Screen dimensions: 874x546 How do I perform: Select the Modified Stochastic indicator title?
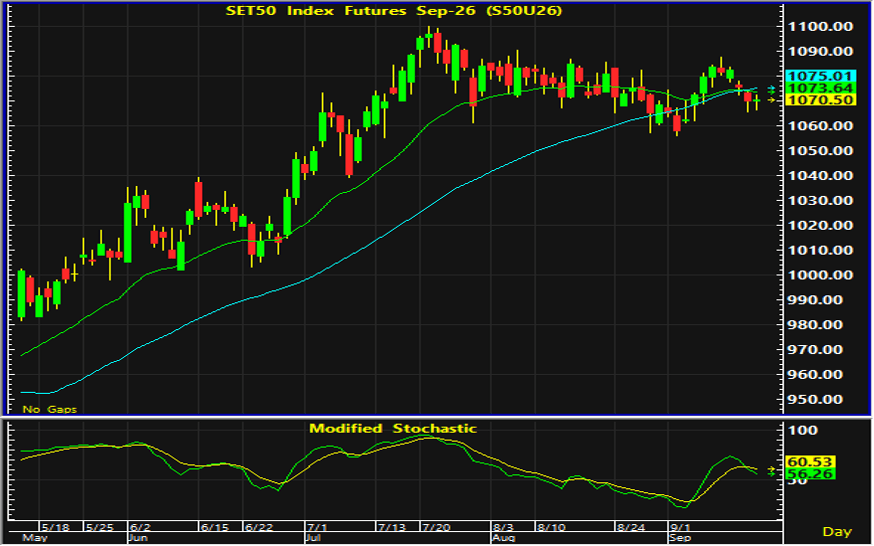tap(393, 428)
